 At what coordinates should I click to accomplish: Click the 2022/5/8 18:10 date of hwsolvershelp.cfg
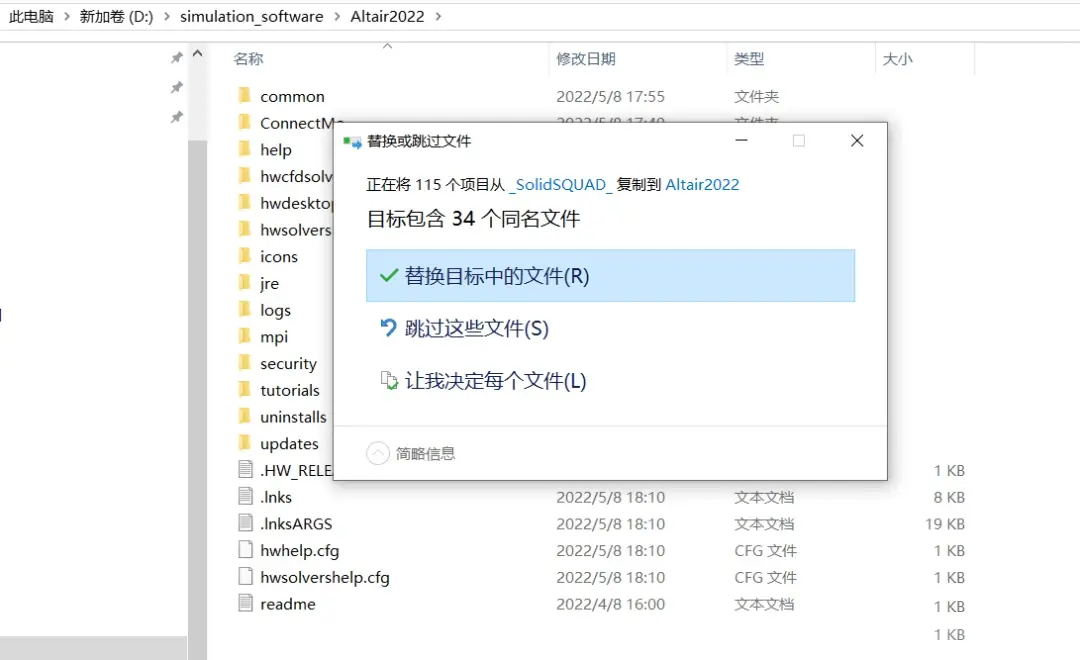pyautogui.click(x=610, y=577)
